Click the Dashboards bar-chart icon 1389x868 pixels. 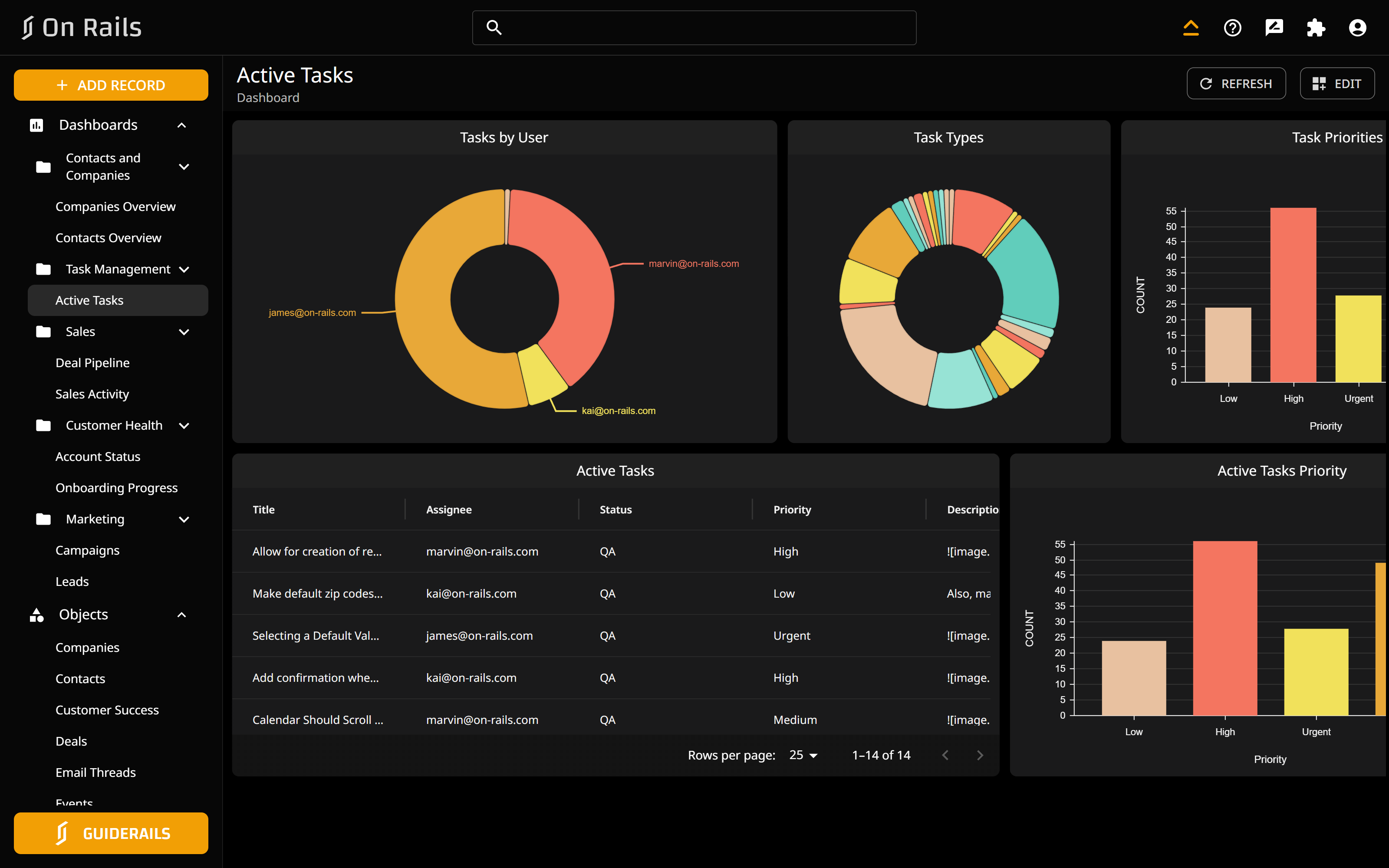(36, 125)
